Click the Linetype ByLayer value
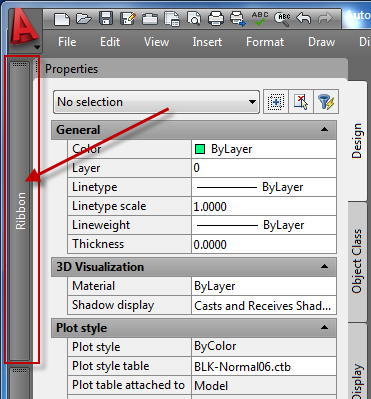371x399 pixels. 264,187
